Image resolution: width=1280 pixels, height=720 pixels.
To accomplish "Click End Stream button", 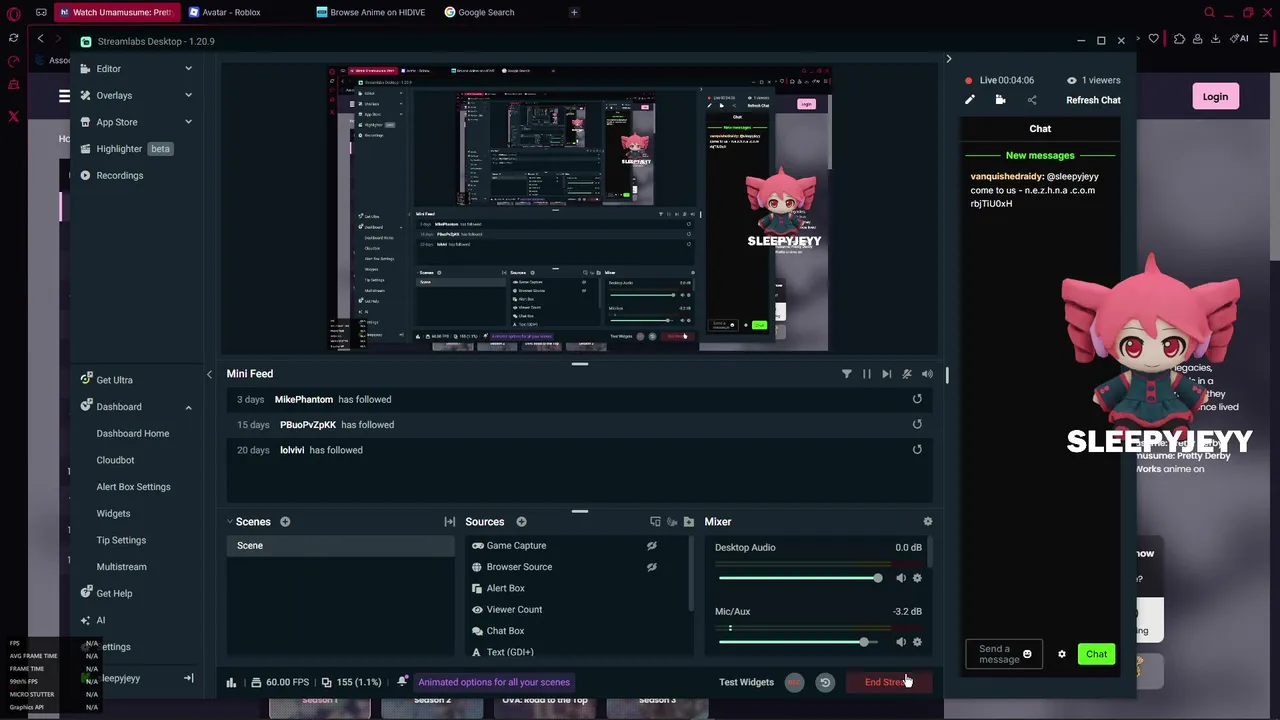I will 888,682.
